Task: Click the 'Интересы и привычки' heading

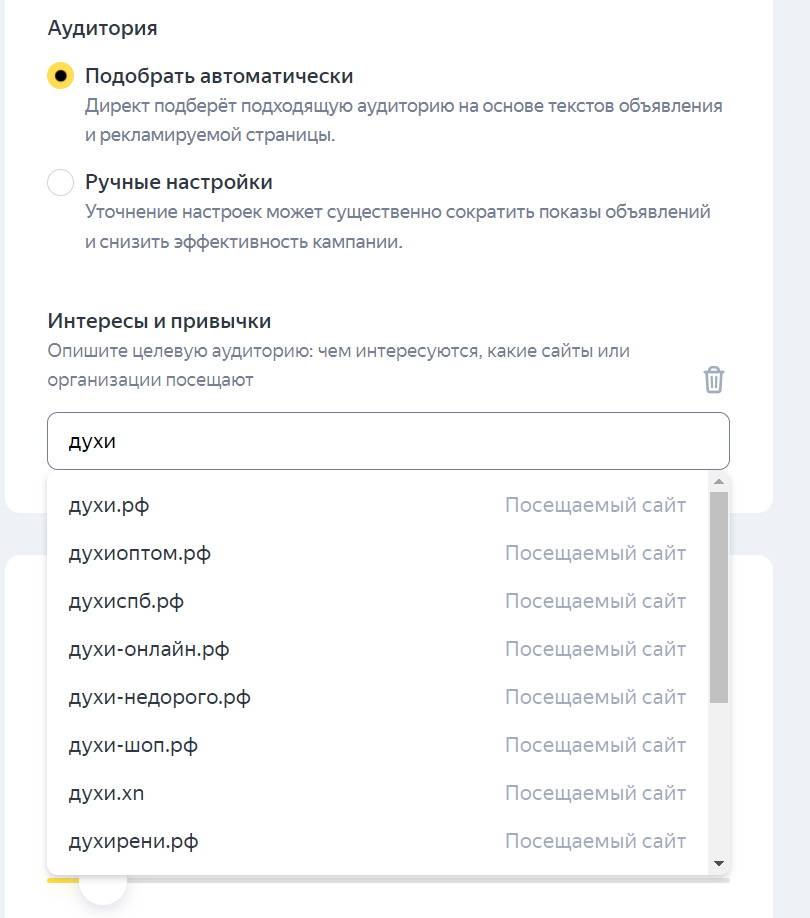Action: point(160,321)
